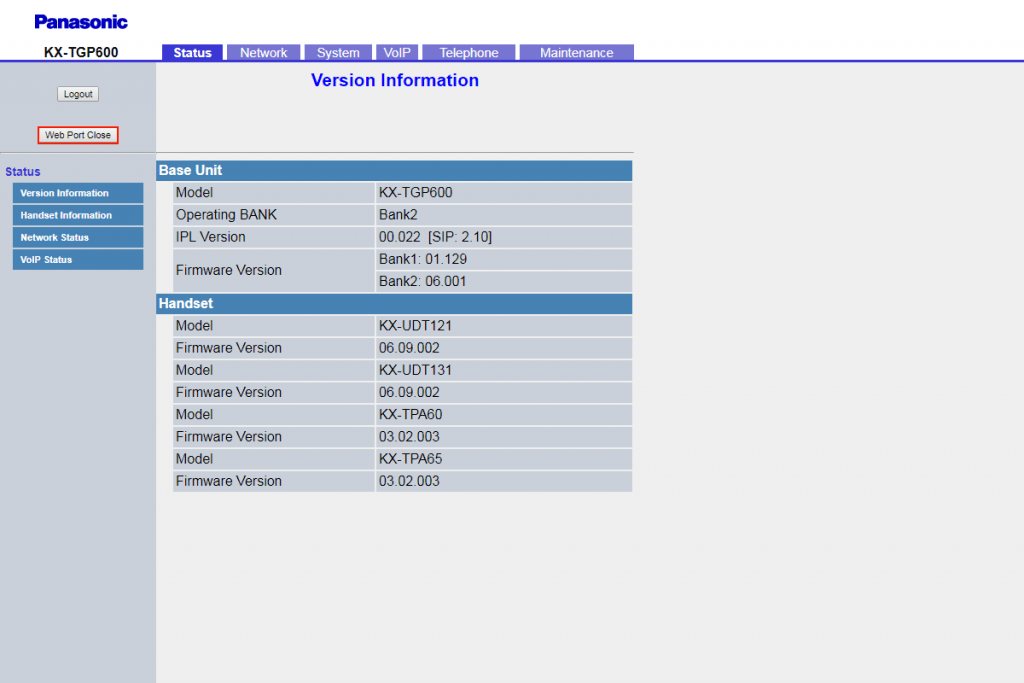This screenshot has width=1024, height=683.
Task: Open the Status tab
Action: coord(192,53)
